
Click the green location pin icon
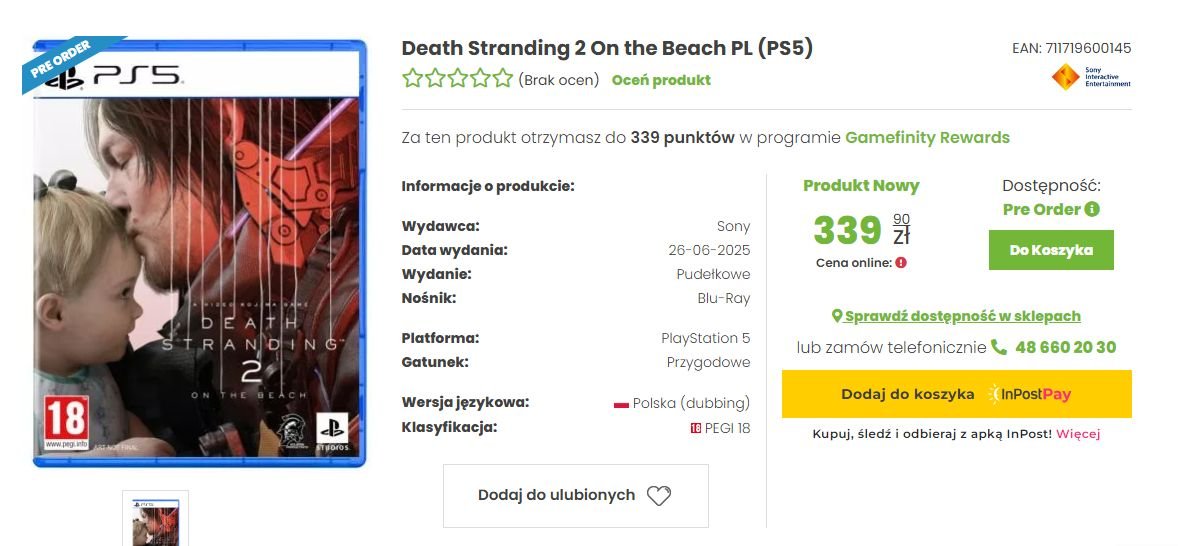[837, 316]
